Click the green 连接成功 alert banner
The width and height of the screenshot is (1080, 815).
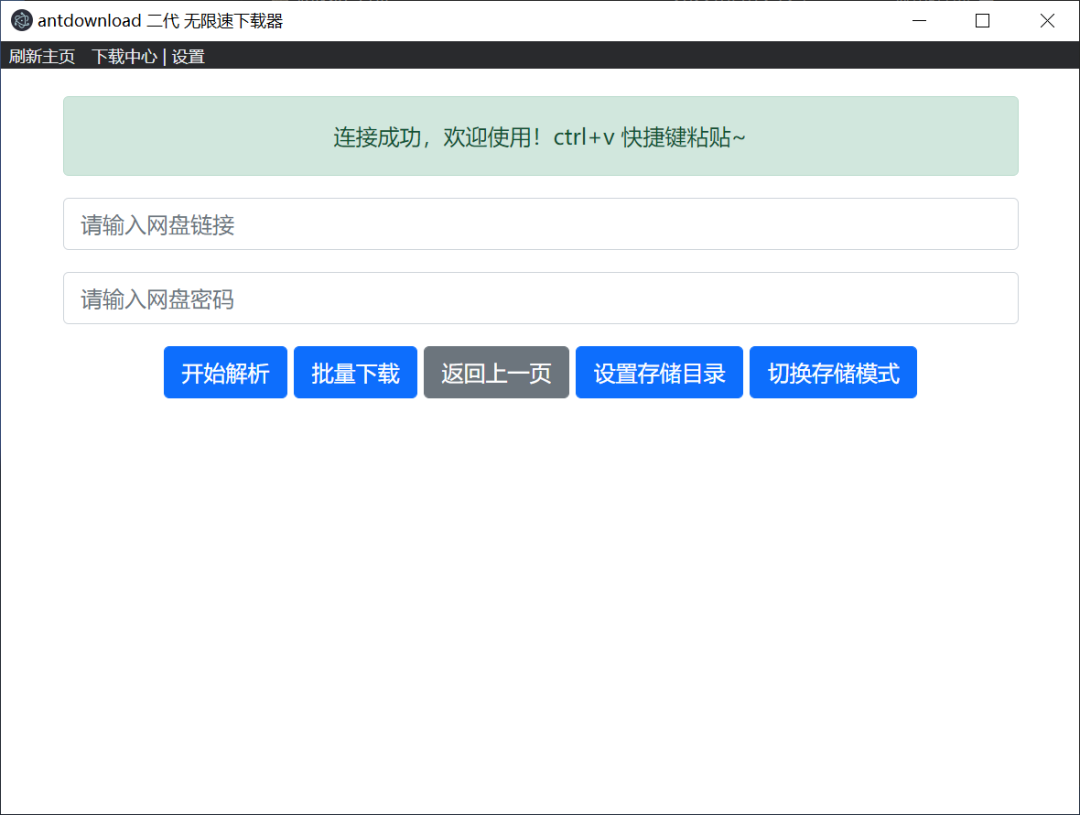[x=540, y=136]
